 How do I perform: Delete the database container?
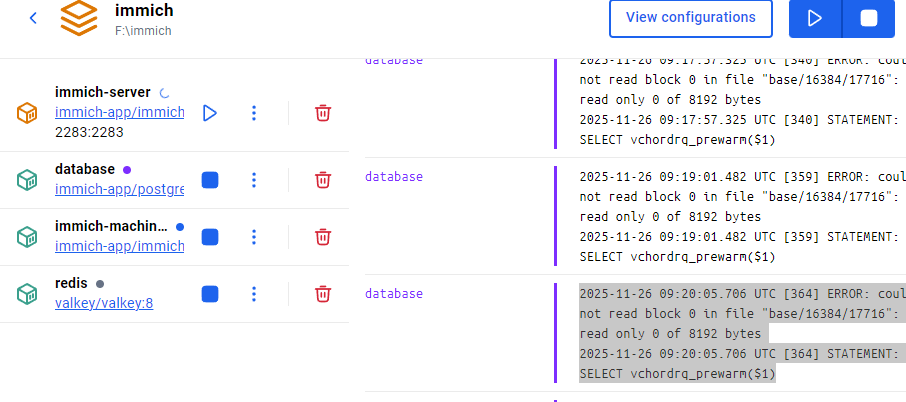[323, 180]
